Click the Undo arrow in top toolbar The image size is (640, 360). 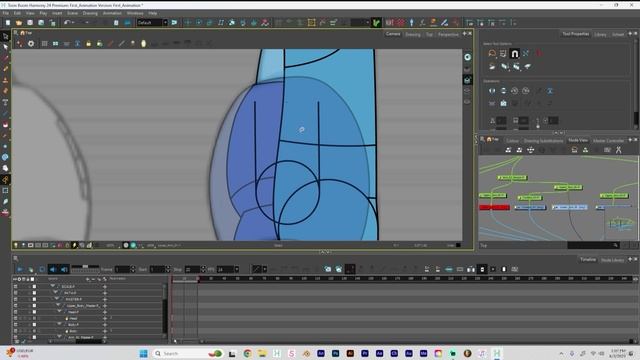(67, 22)
